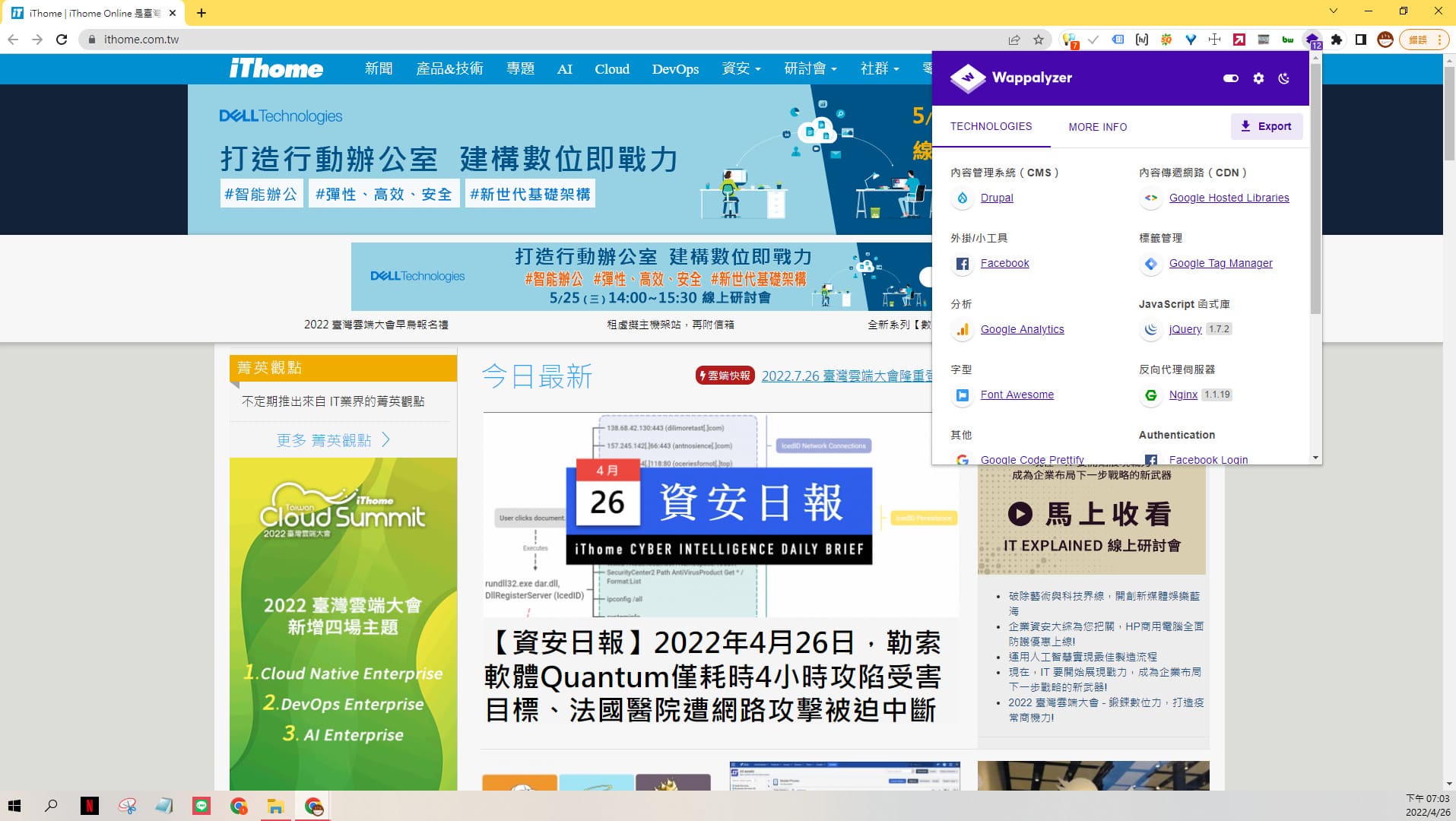Viewport: 1456px width, 821px height.
Task: Click 更多 菁英觀點 link
Action: [333, 440]
